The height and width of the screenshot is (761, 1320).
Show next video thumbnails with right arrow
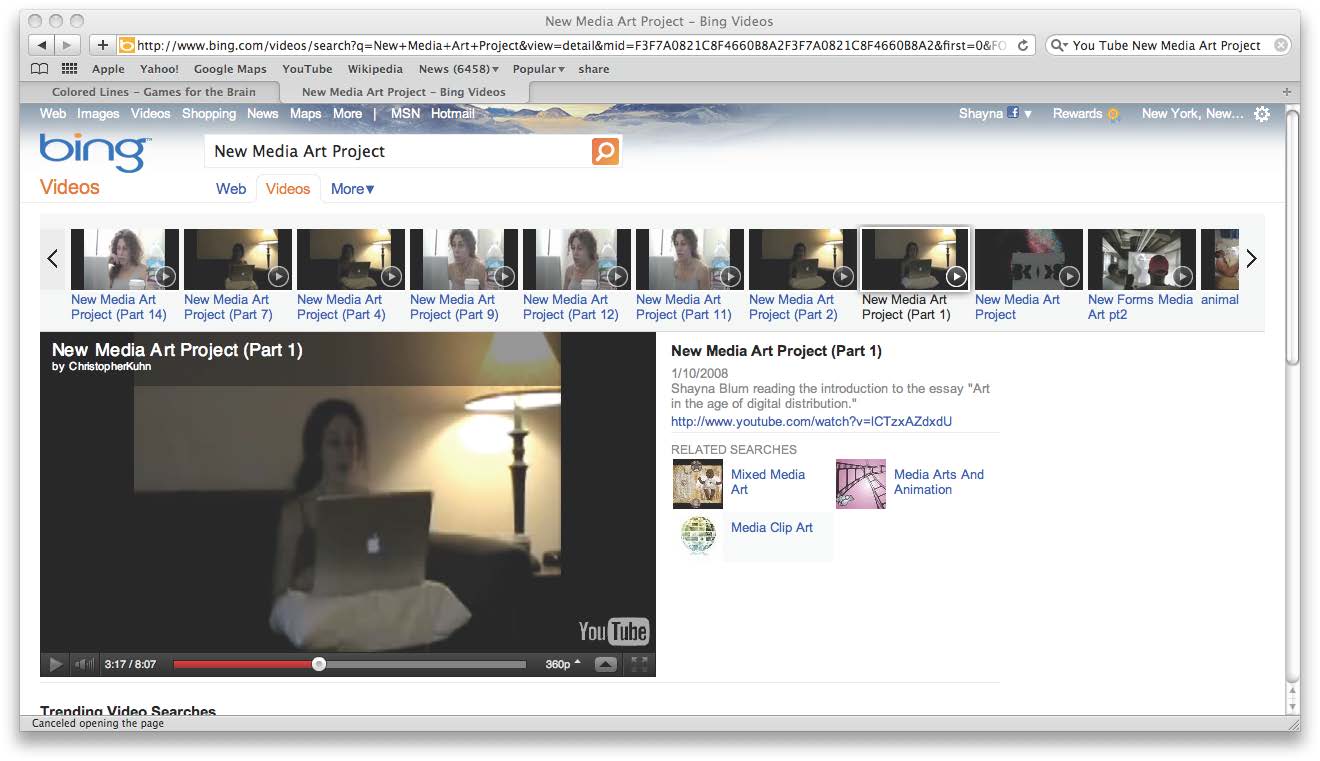(1250, 258)
